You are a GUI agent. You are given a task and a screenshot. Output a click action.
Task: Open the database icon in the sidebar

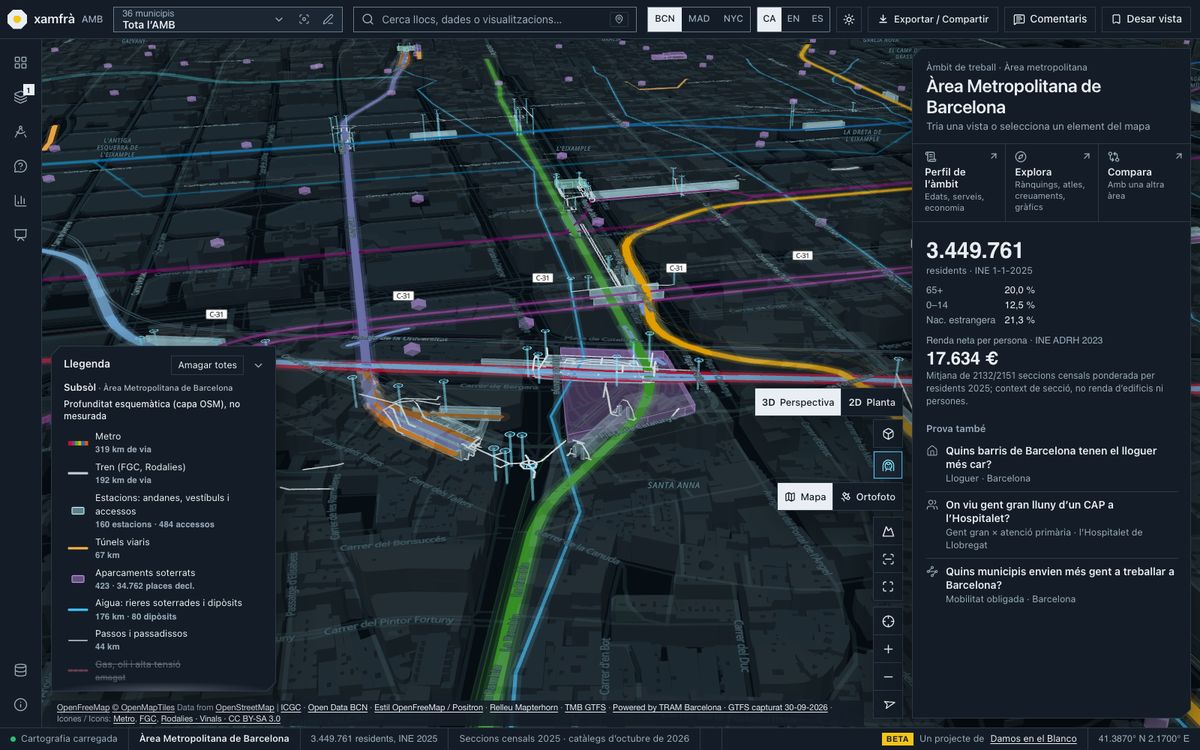click(x=20, y=670)
